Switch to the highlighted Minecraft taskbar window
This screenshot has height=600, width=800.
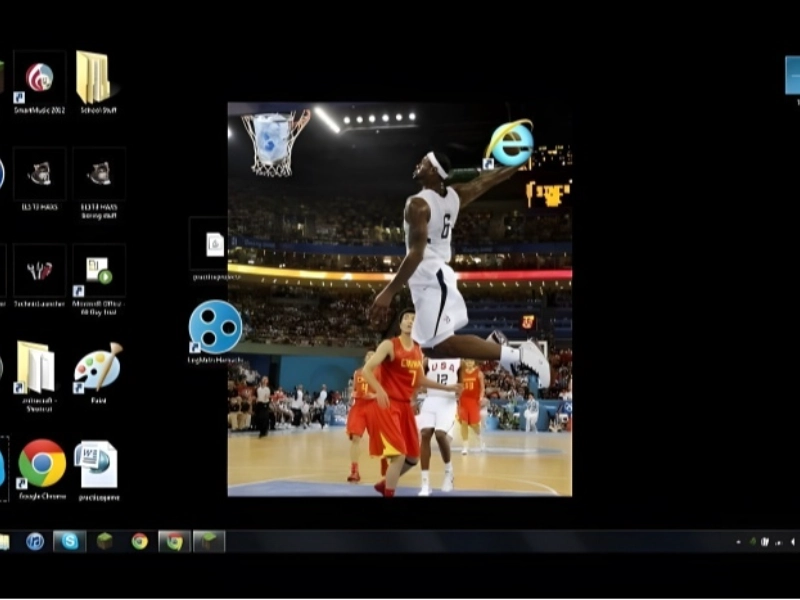[209, 541]
